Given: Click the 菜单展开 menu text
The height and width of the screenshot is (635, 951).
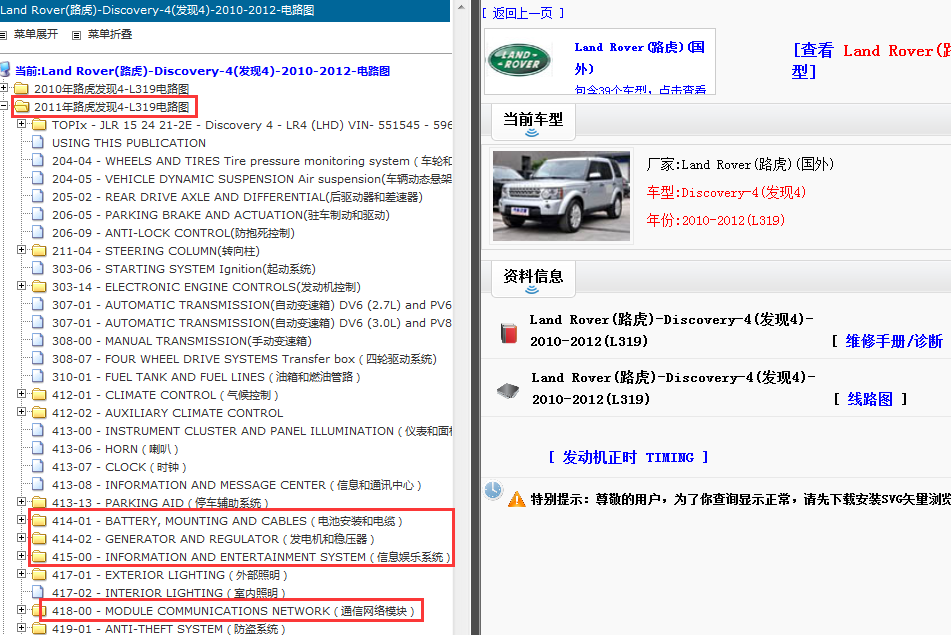Looking at the screenshot, I should tap(36, 35).
